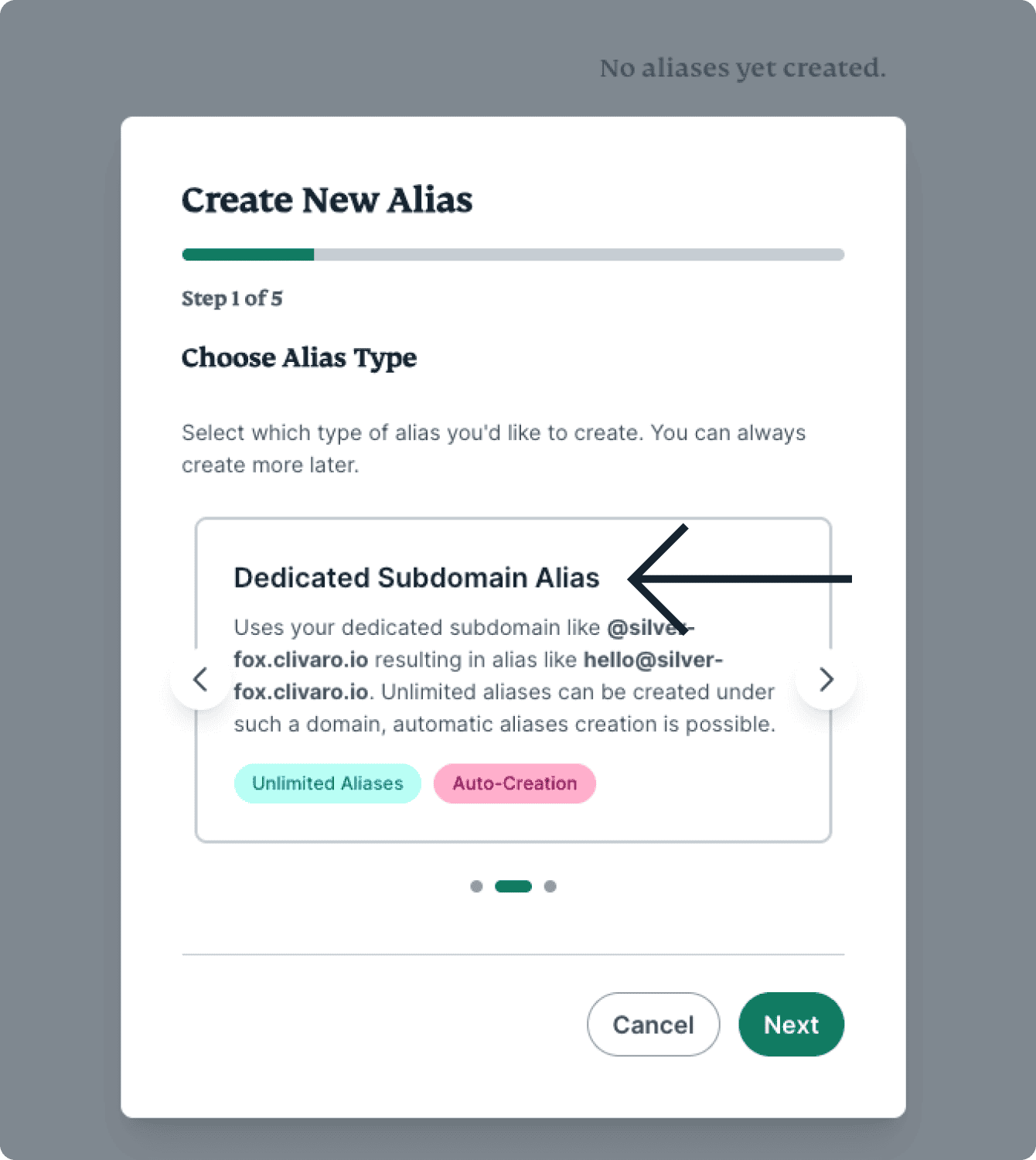The height and width of the screenshot is (1160, 1036).
Task: Select the active green middle carousel indicator
Action: (513, 886)
